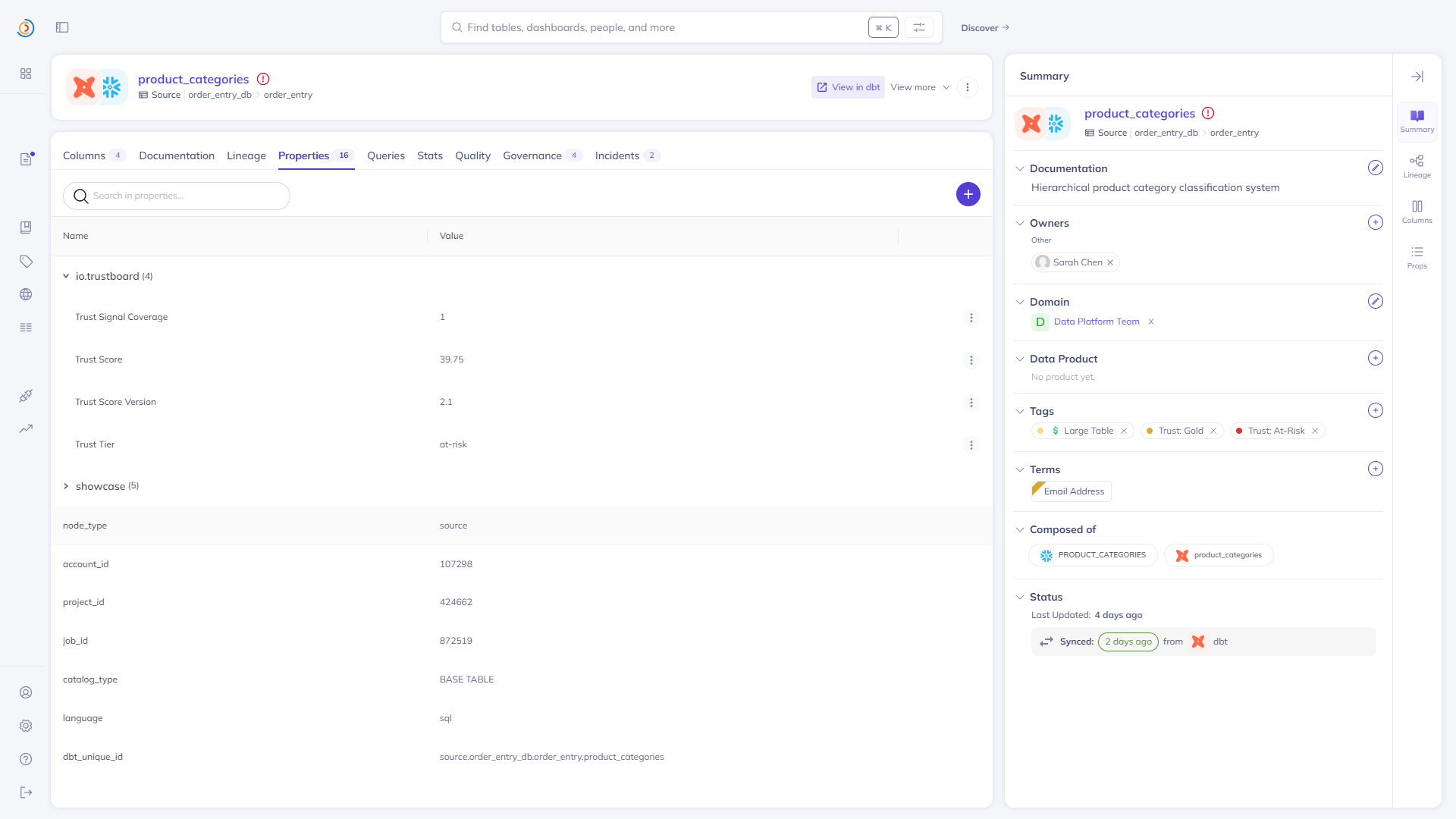The image size is (1456, 819).
Task: Collapse the Data Product section
Action: (x=1020, y=359)
